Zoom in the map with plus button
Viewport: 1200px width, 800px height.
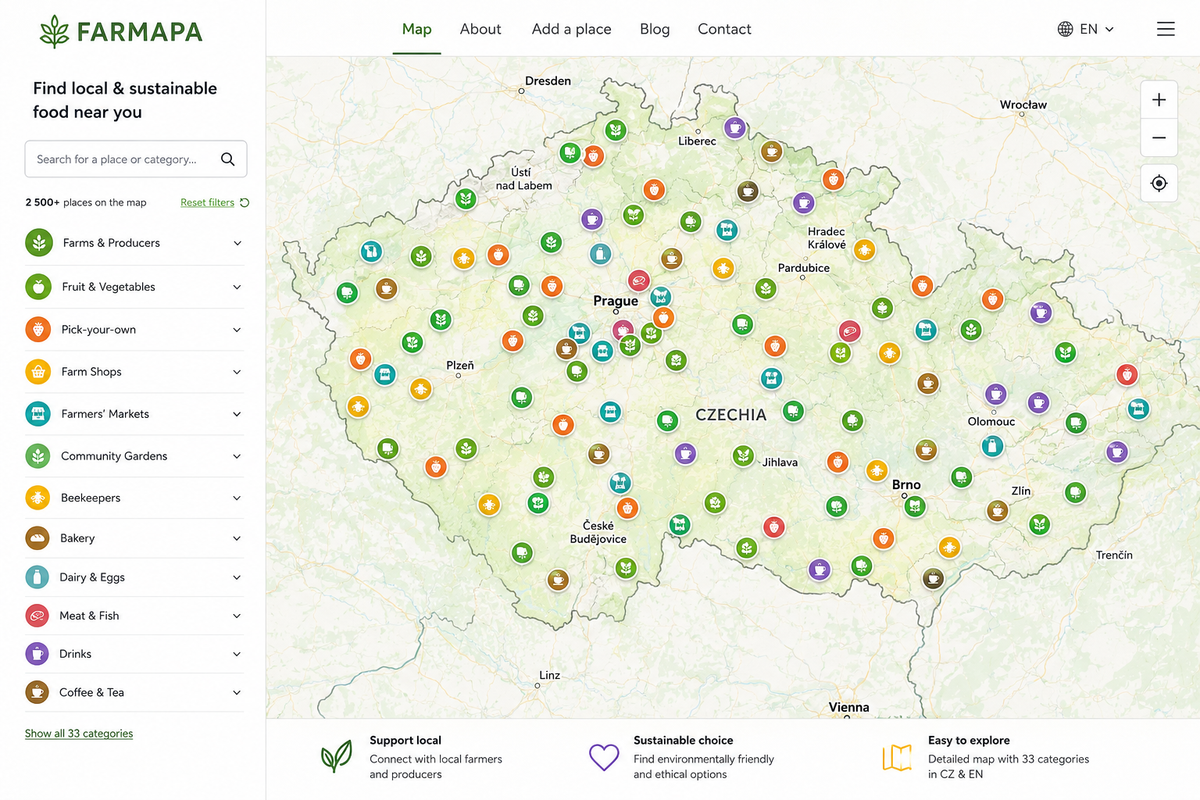(1159, 99)
